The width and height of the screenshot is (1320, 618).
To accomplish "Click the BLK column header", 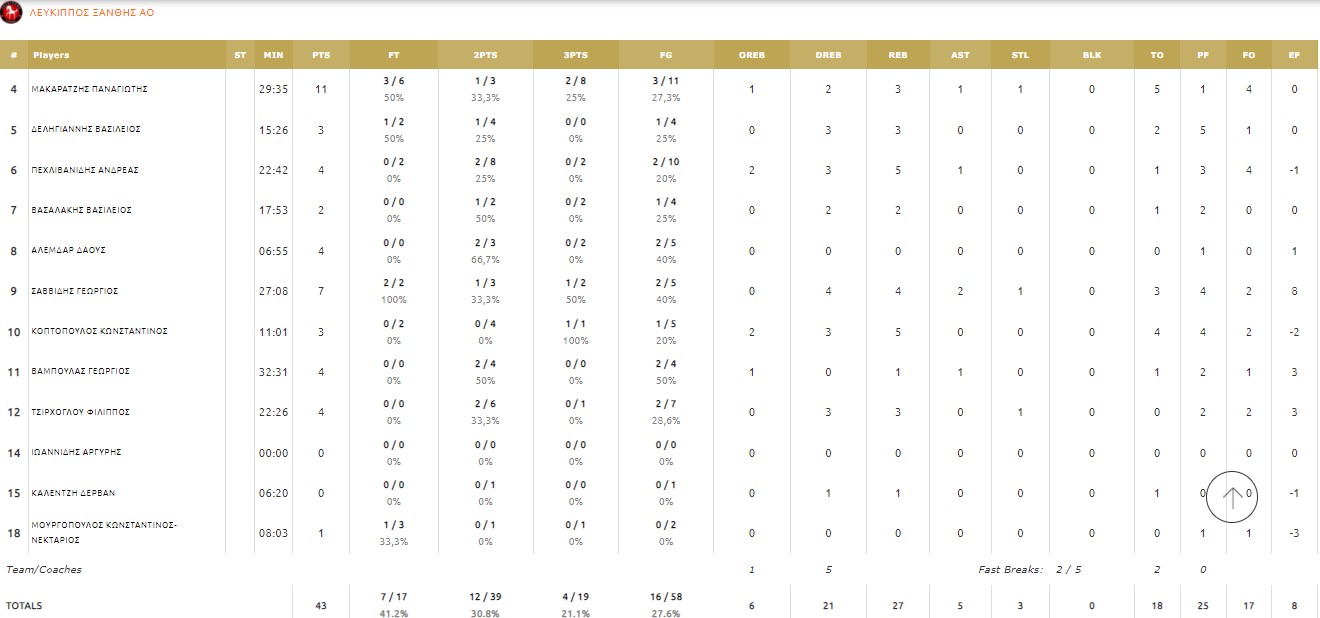I will 1091,55.
